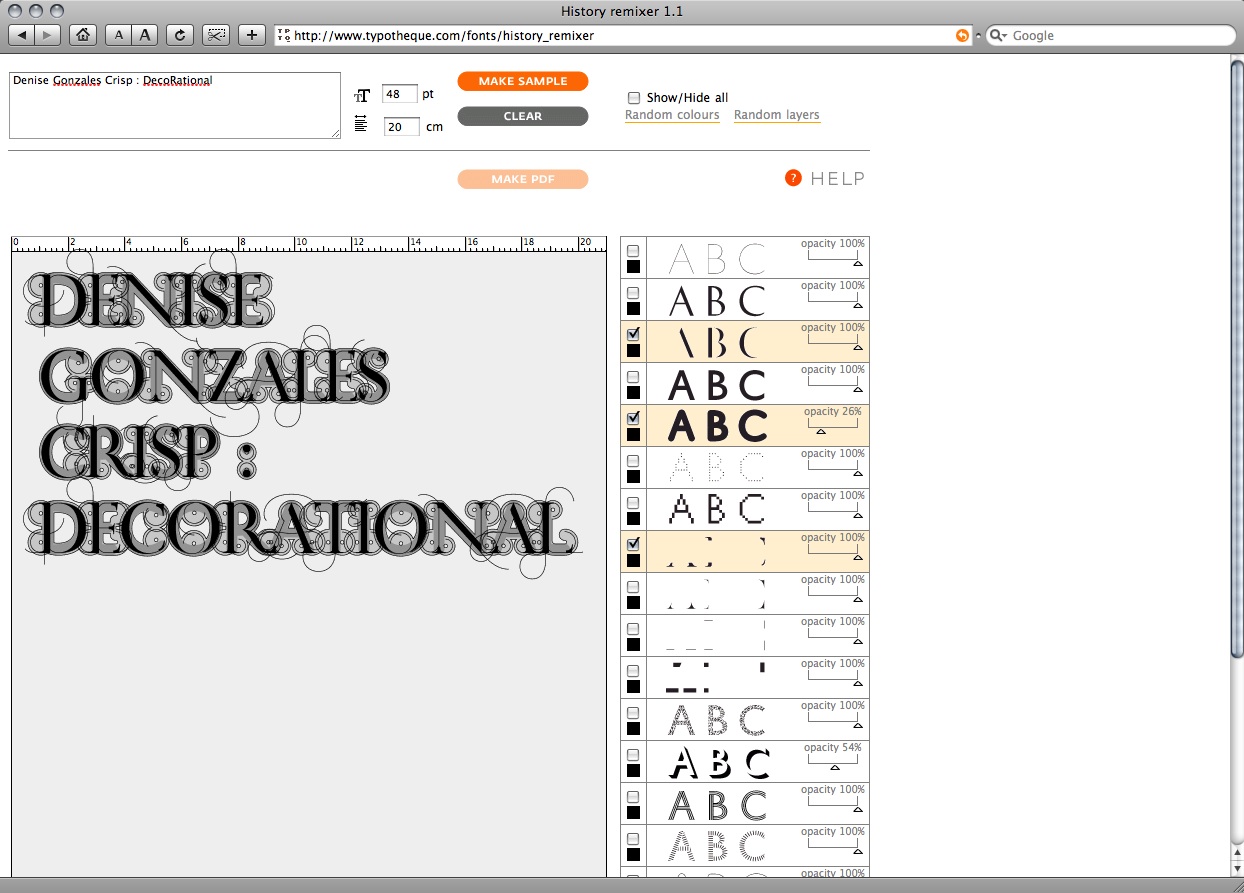This screenshot has height=893, width=1244.
Task: Click the opacity slider handle at 54%
Action: [835, 767]
